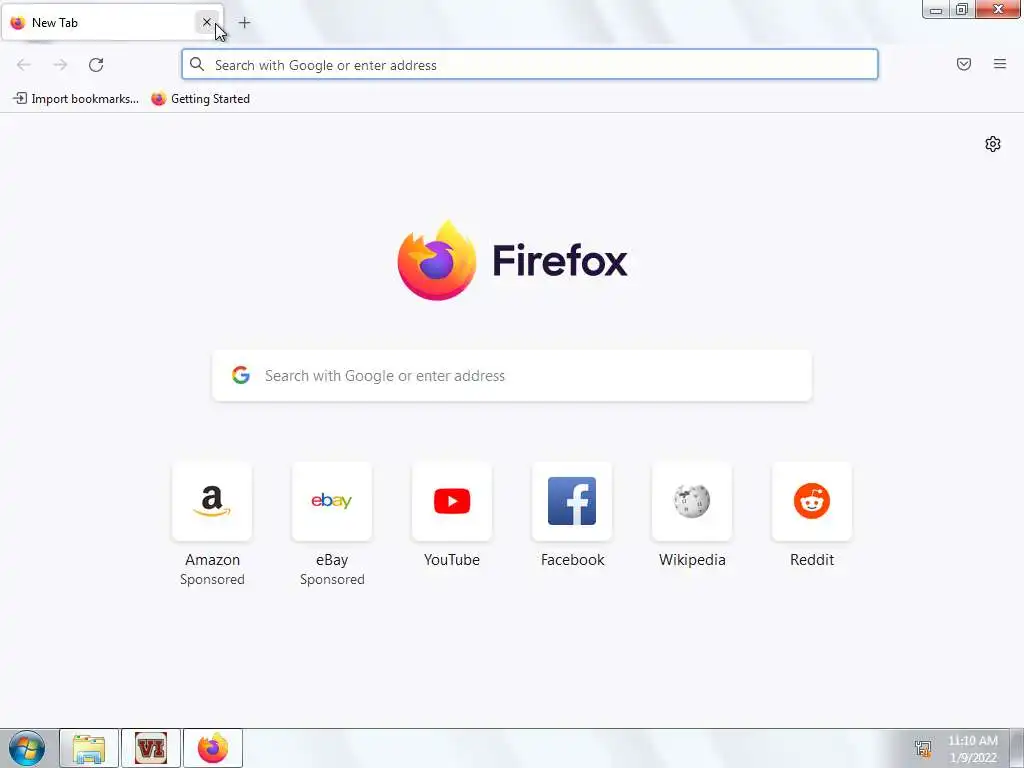Click the Firefox logo on page
This screenshot has height=768, width=1024.
512,261
